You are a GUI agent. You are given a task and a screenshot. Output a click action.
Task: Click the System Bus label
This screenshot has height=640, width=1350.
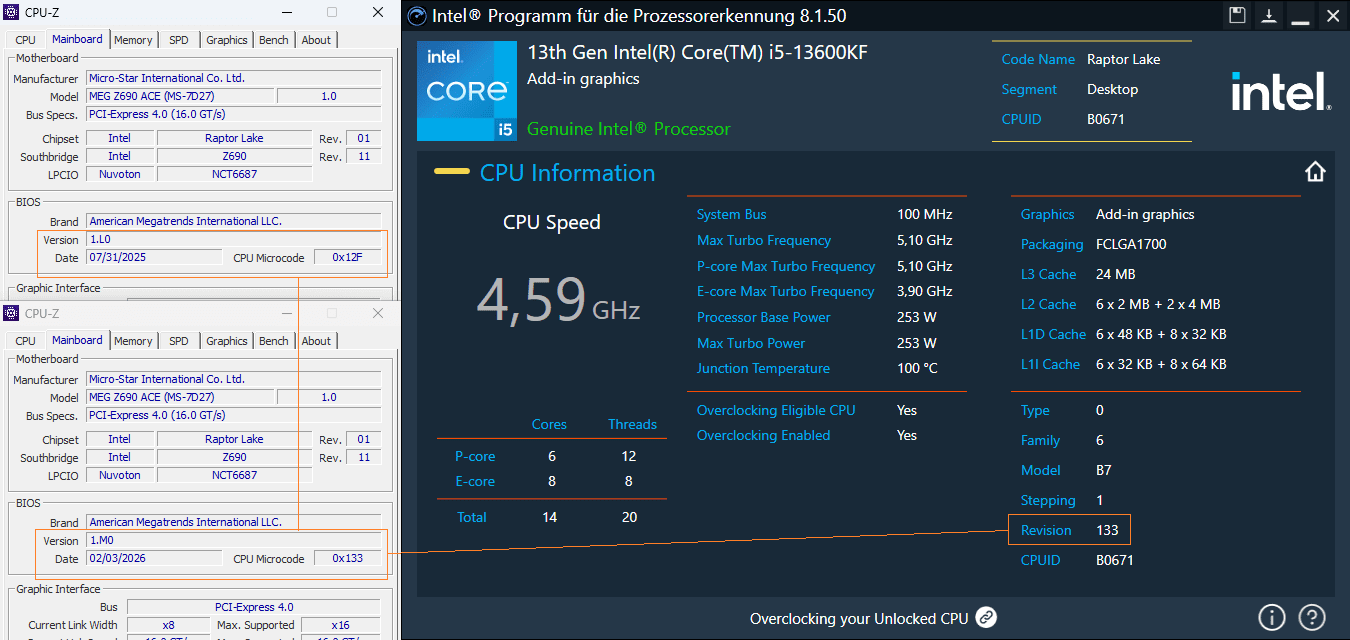732,214
